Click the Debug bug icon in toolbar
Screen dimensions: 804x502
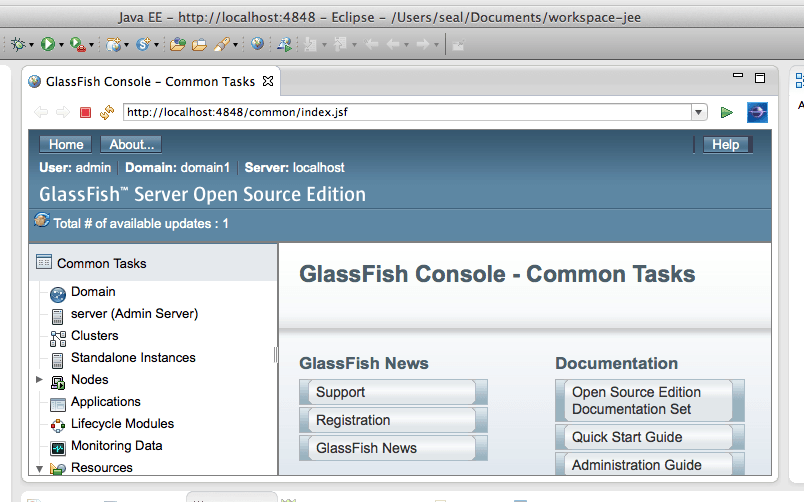tap(17, 44)
